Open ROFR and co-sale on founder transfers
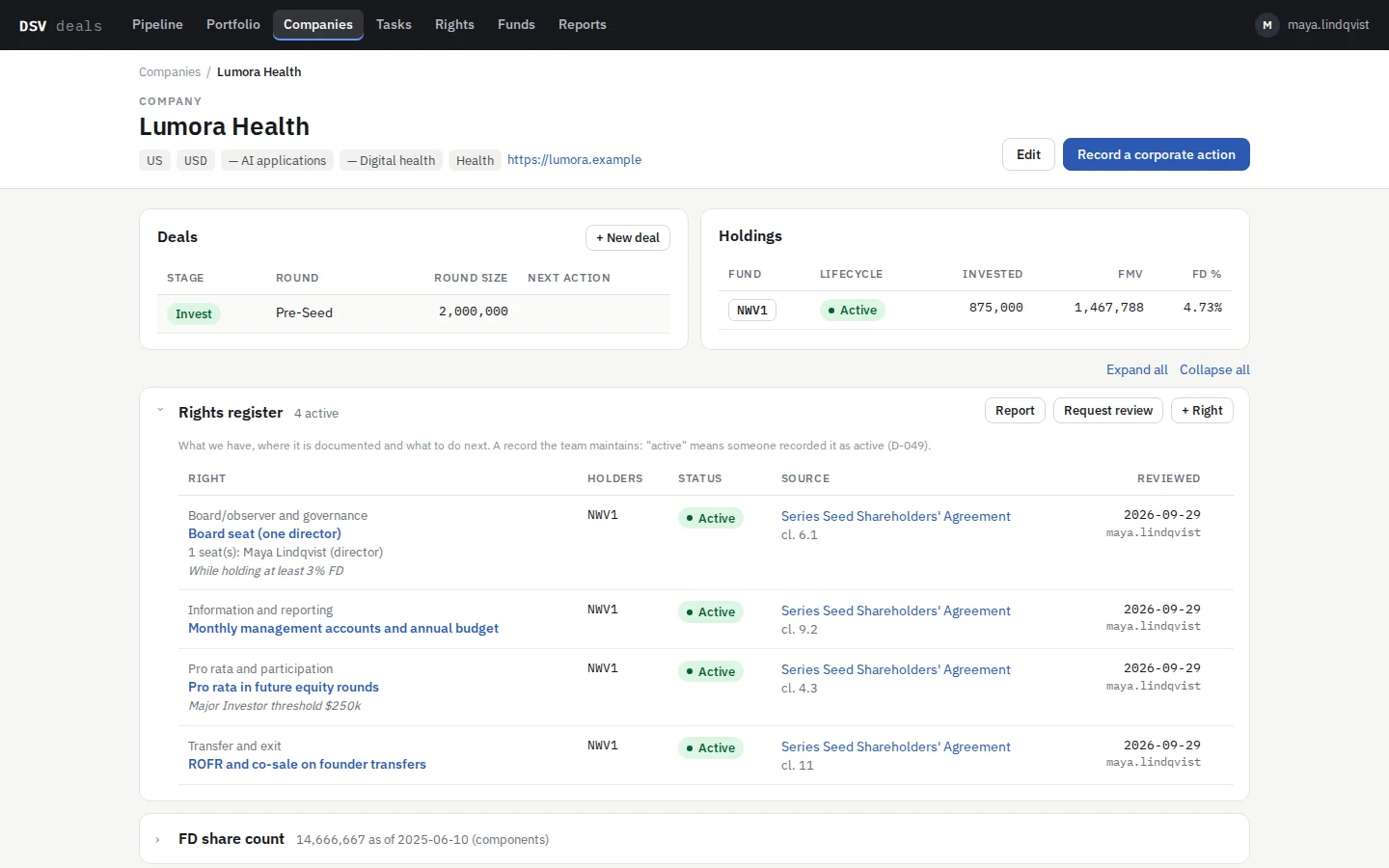 coord(307,765)
